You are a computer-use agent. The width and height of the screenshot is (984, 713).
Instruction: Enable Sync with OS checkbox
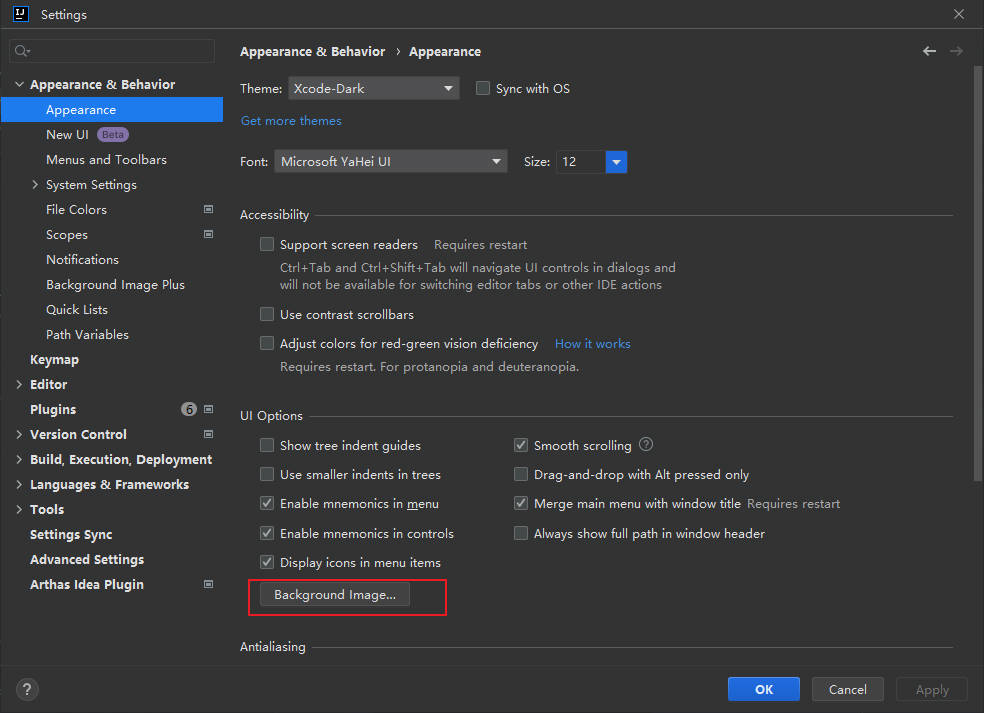pos(483,88)
